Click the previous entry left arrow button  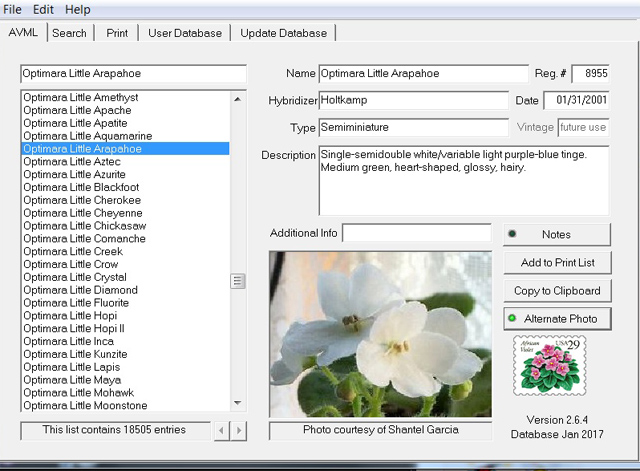click(222, 430)
